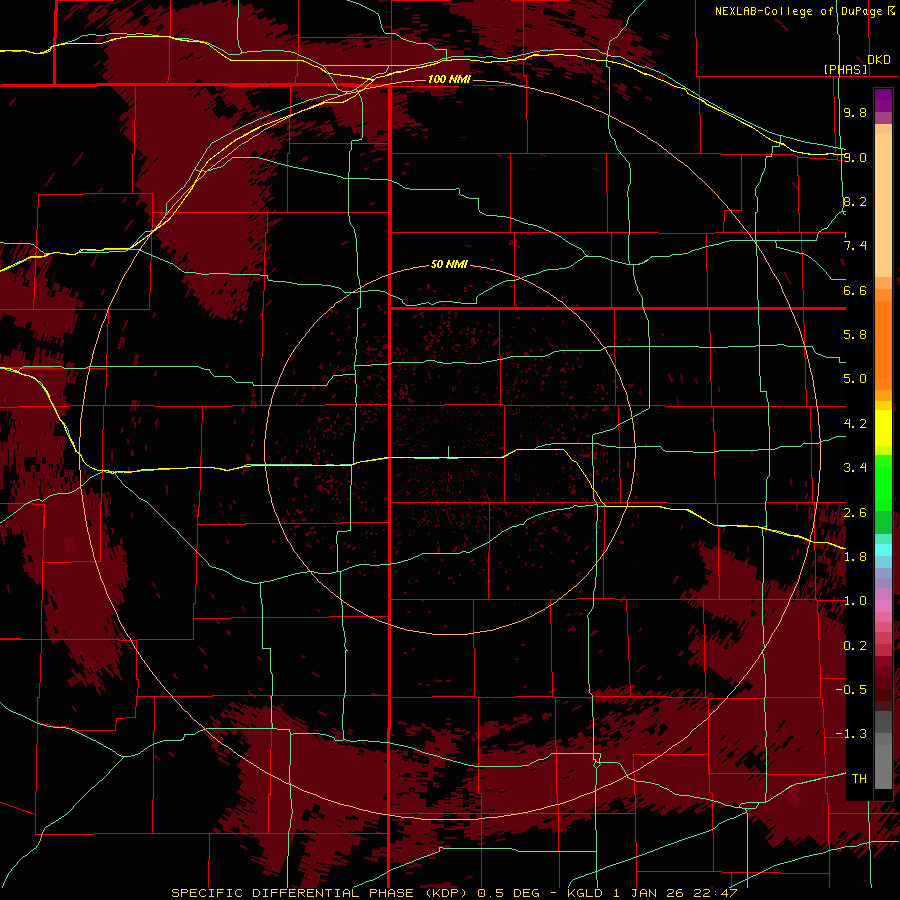
Task: Click the 5.8 value on color scale
Action: click(x=855, y=335)
